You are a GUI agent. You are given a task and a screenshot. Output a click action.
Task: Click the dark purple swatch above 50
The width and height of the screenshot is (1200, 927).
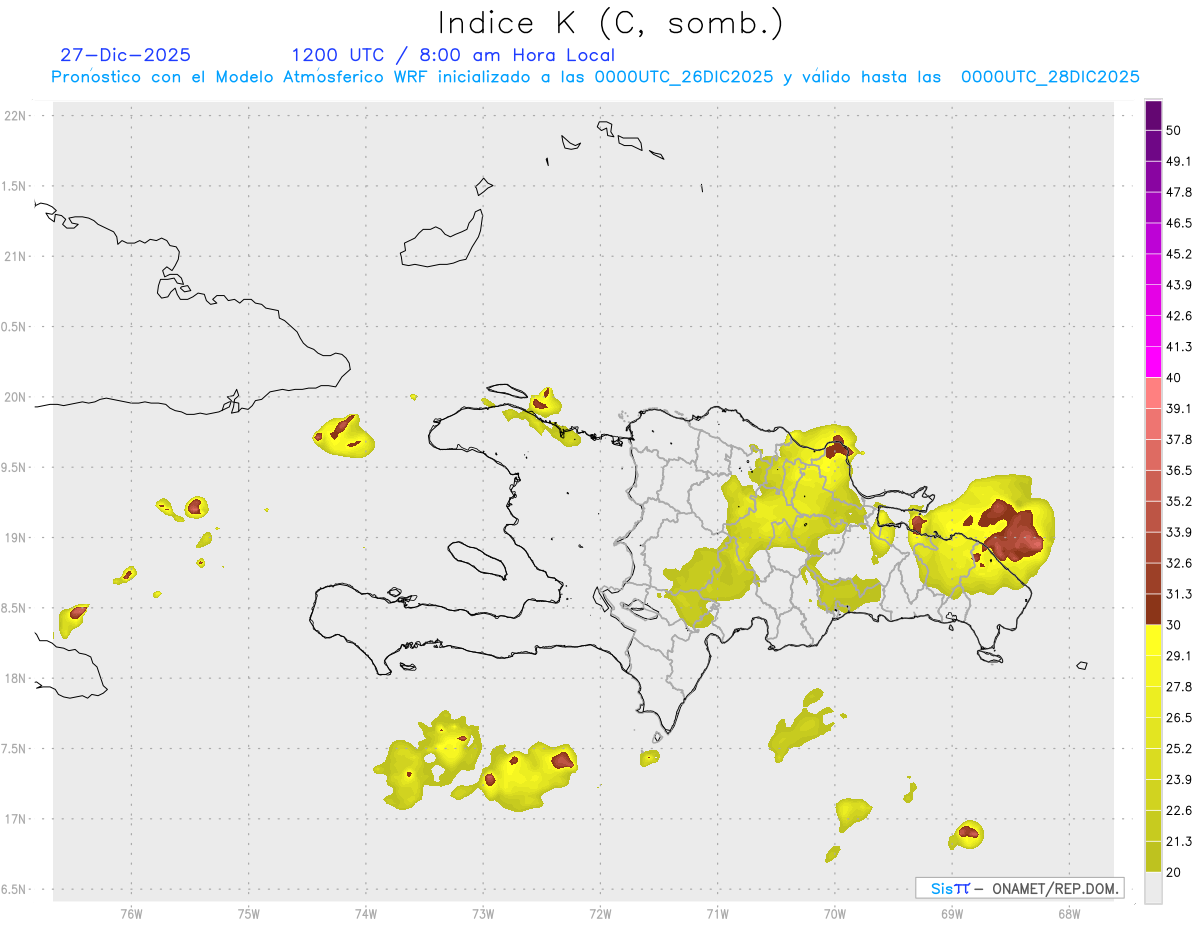(x=1154, y=115)
